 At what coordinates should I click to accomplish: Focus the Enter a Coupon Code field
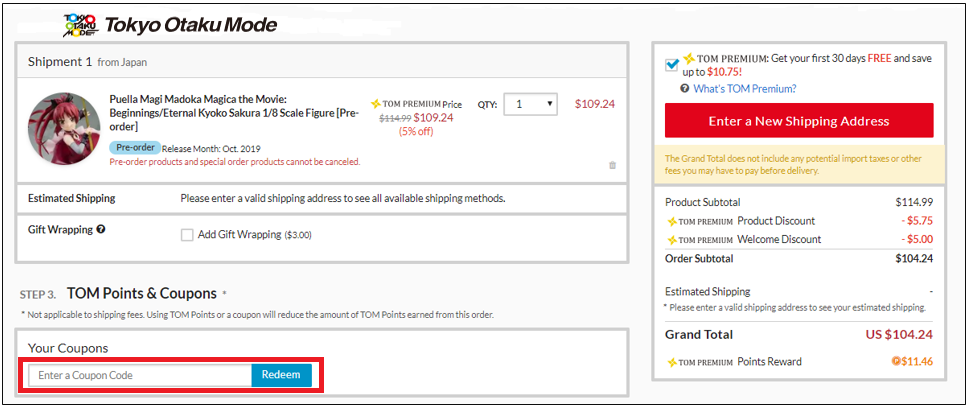(140, 375)
